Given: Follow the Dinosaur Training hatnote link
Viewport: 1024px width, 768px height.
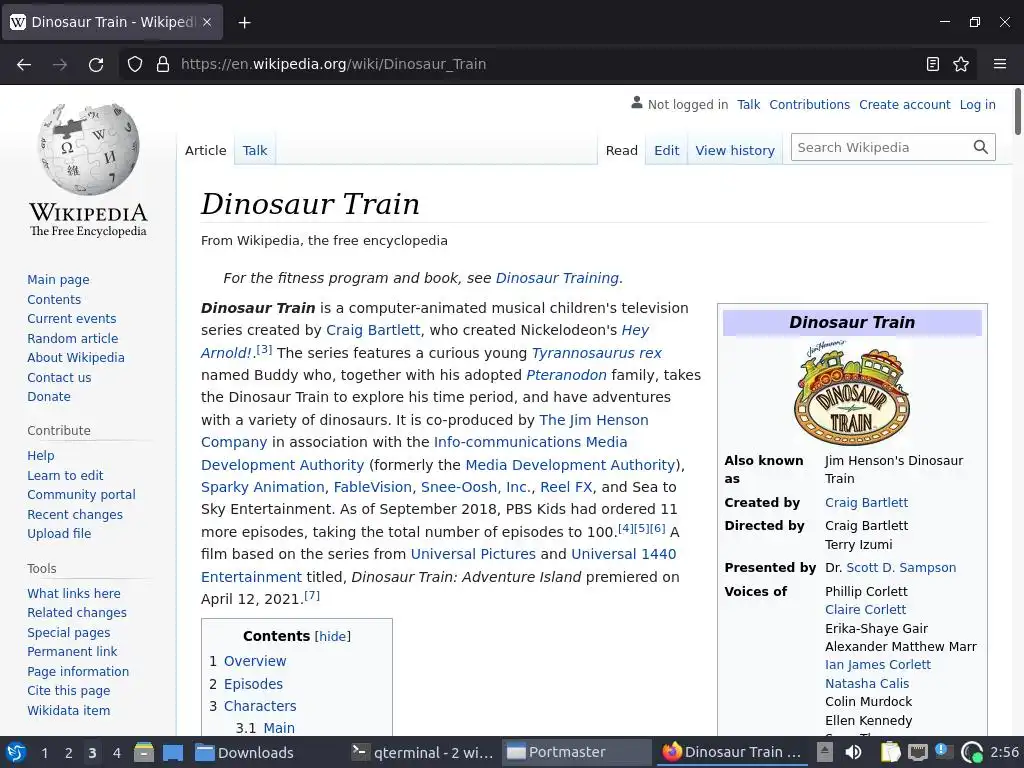Looking at the screenshot, I should tap(557, 278).
